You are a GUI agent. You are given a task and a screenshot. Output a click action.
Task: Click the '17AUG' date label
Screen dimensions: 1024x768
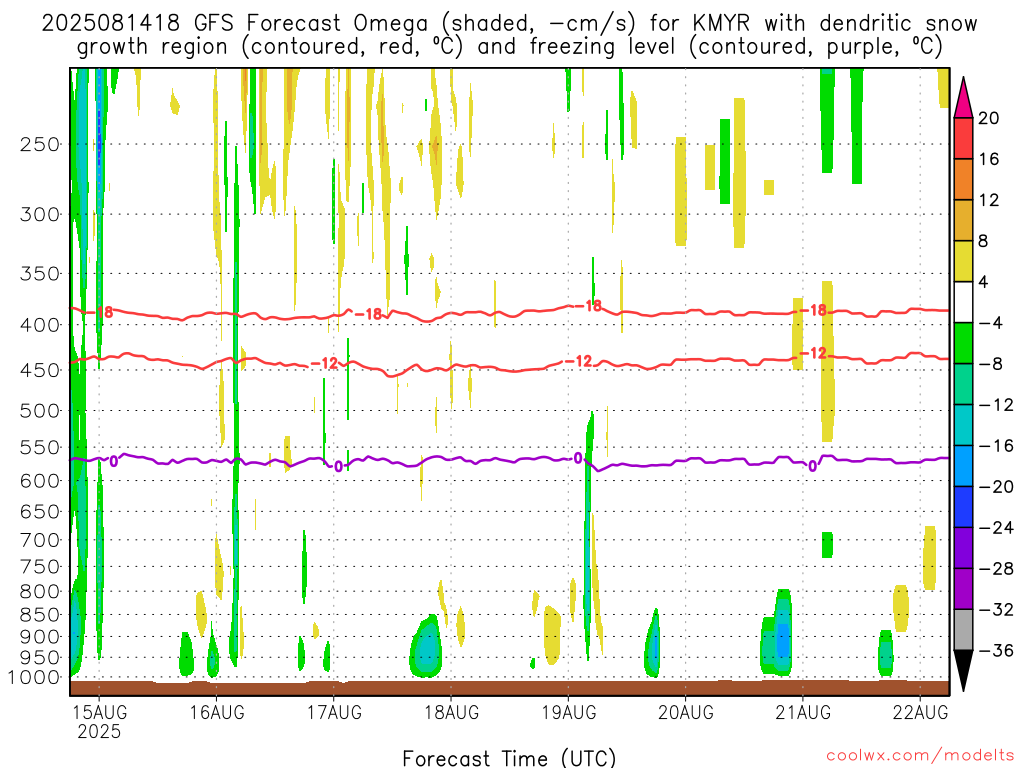pos(334,712)
